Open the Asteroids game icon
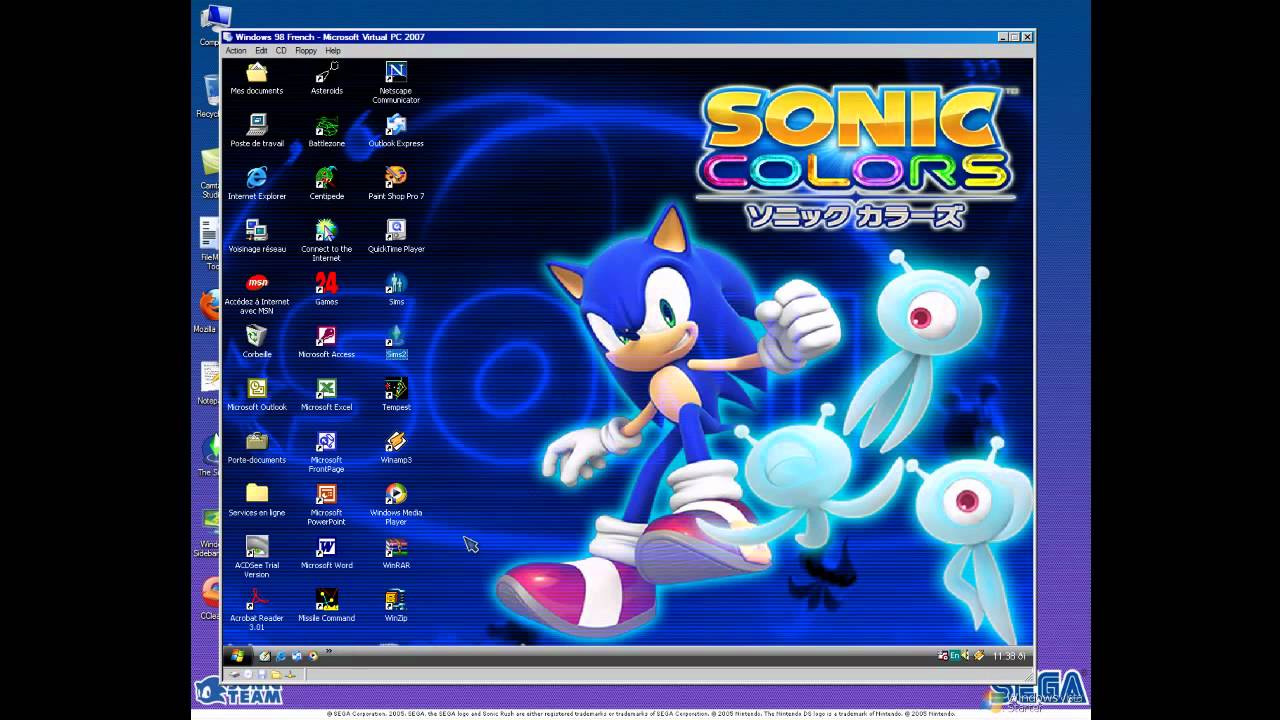The width and height of the screenshot is (1280, 720). [x=327, y=78]
